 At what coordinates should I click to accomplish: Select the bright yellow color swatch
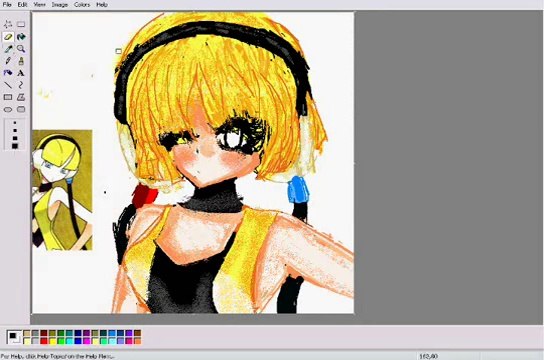[x=52, y=341]
